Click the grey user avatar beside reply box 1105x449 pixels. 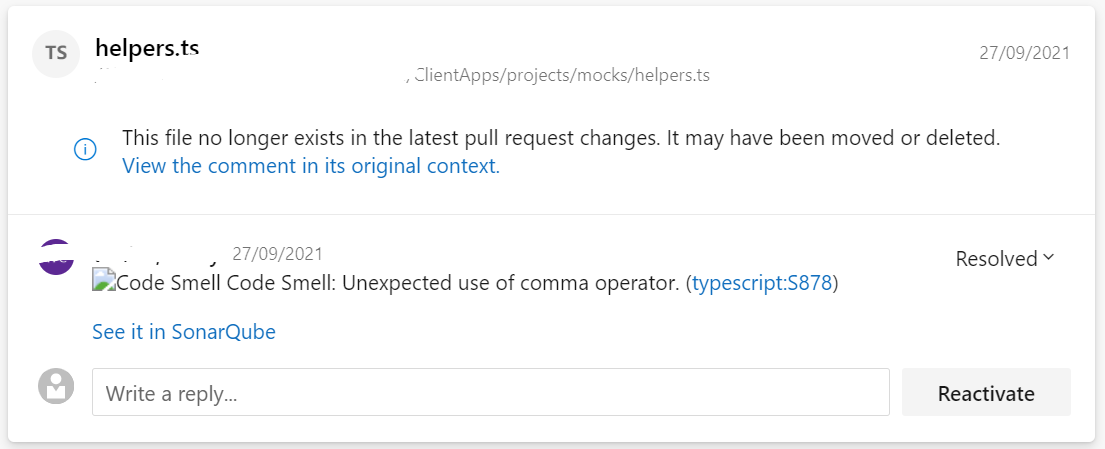click(56, 386)
